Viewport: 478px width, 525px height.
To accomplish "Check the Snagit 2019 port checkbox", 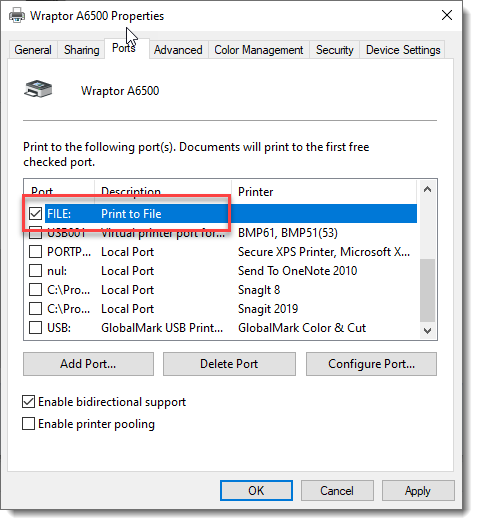I will point(35,308).
